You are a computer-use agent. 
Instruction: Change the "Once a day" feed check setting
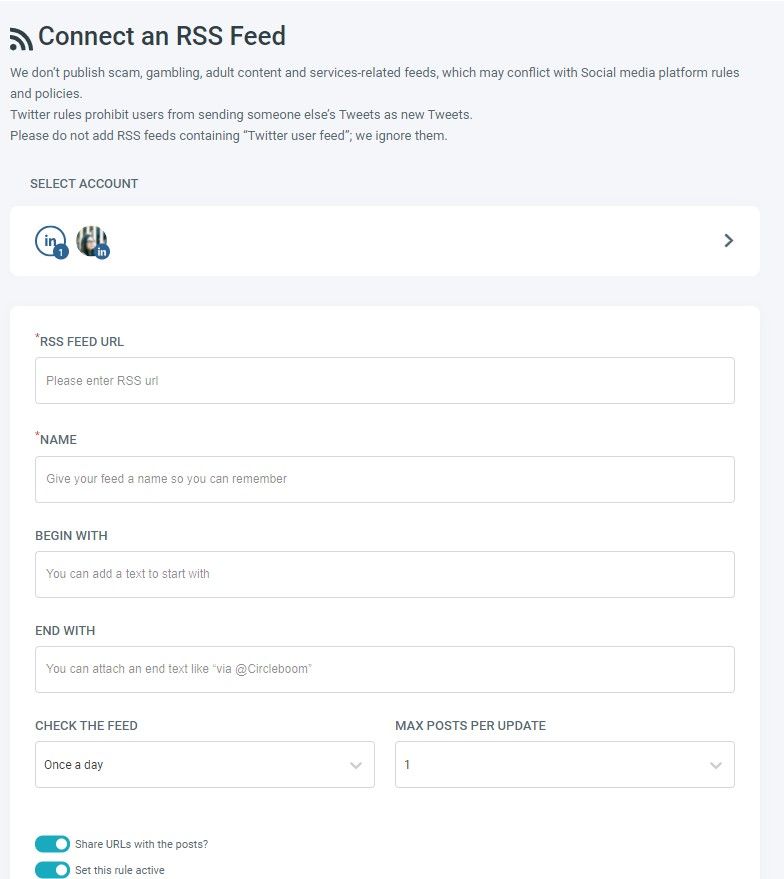[x=204, y=764]
